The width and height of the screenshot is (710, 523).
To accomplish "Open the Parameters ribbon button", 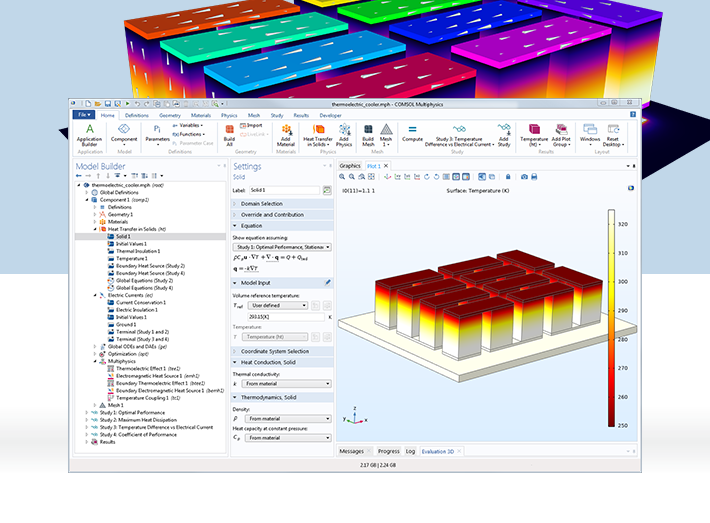I will tap(157, 135).
